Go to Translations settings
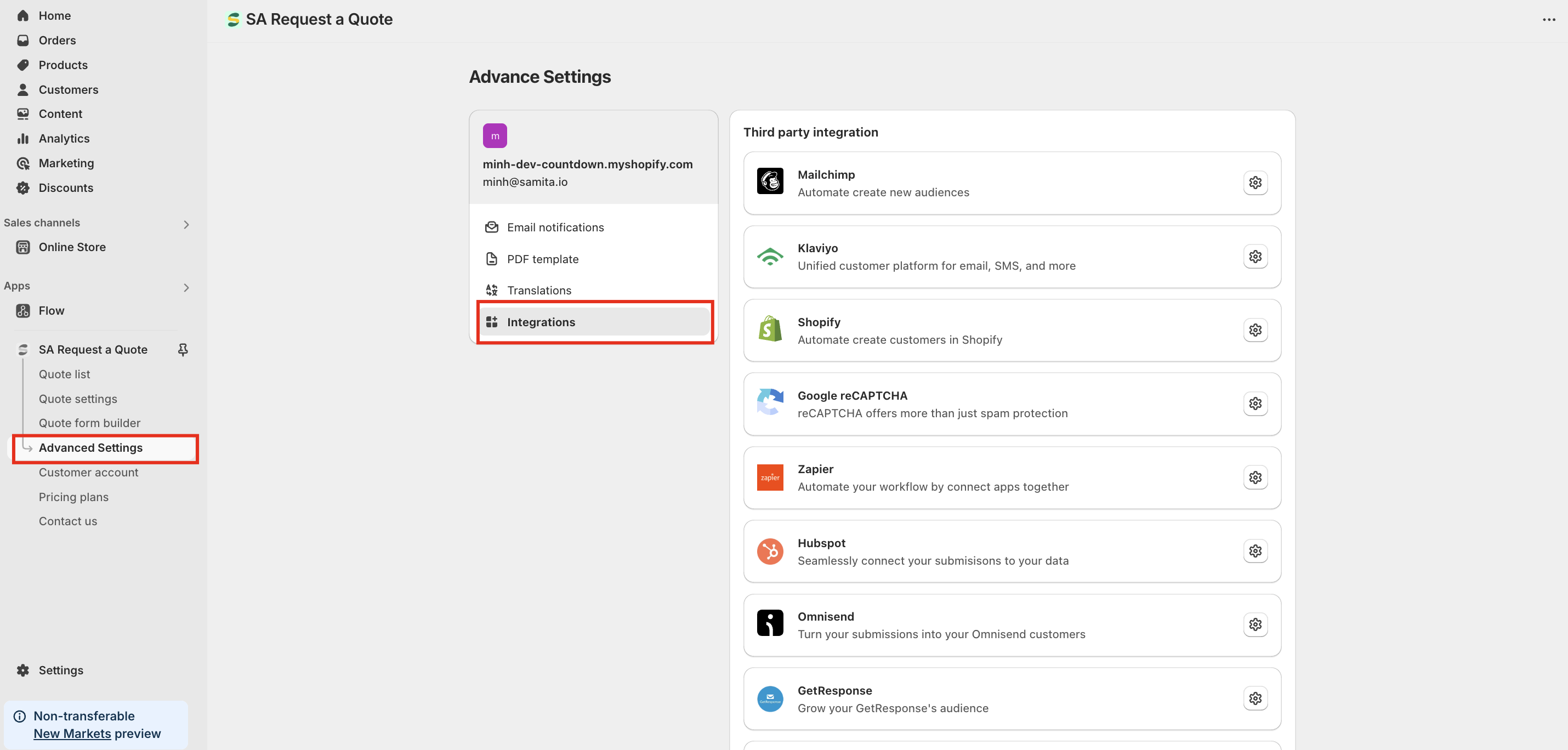This screenshot has width=1568, height=750. (x=539, y=291)
